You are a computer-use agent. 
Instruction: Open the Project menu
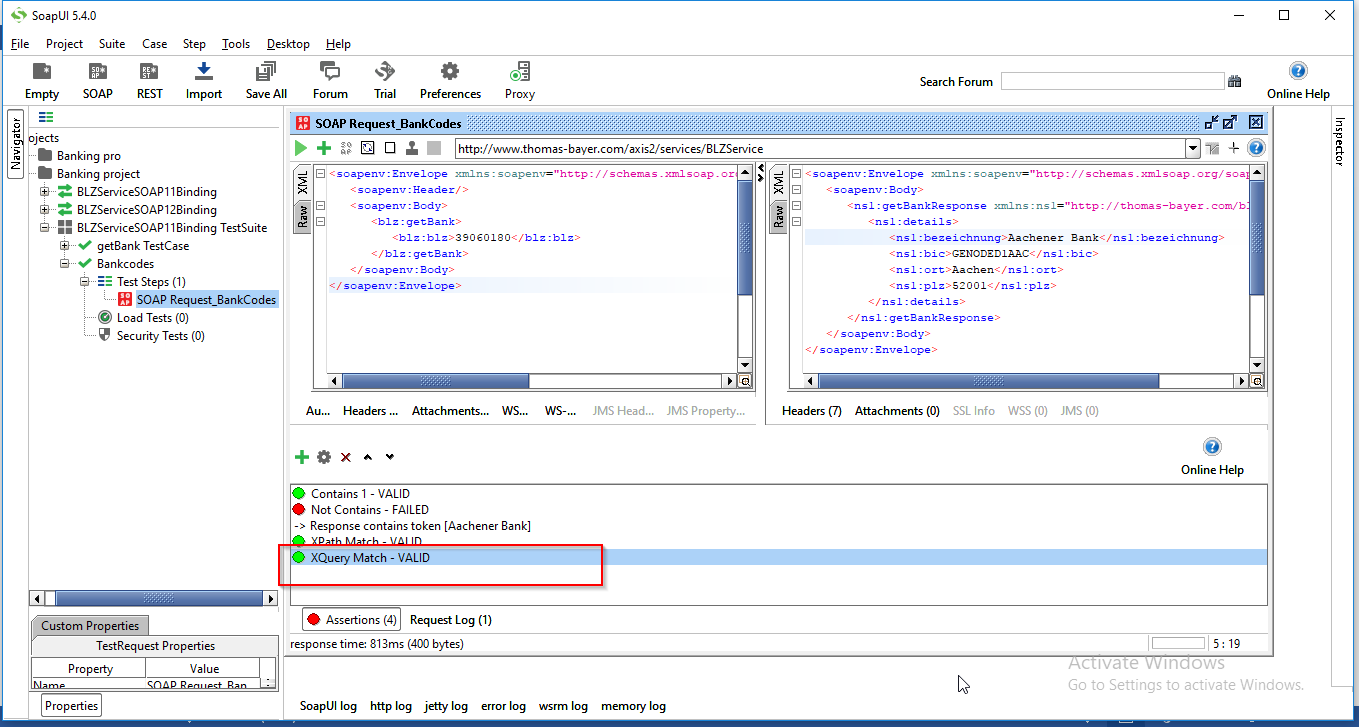coord(64,44)
